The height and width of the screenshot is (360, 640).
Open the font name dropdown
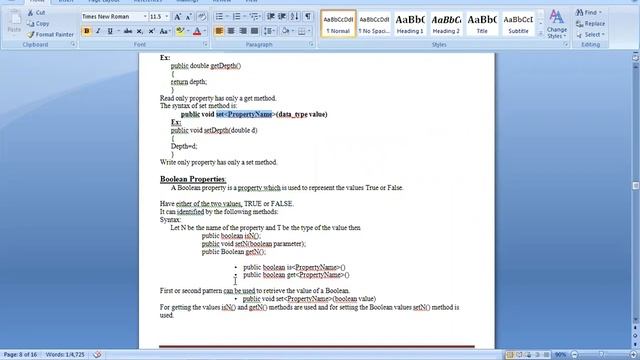145,17
